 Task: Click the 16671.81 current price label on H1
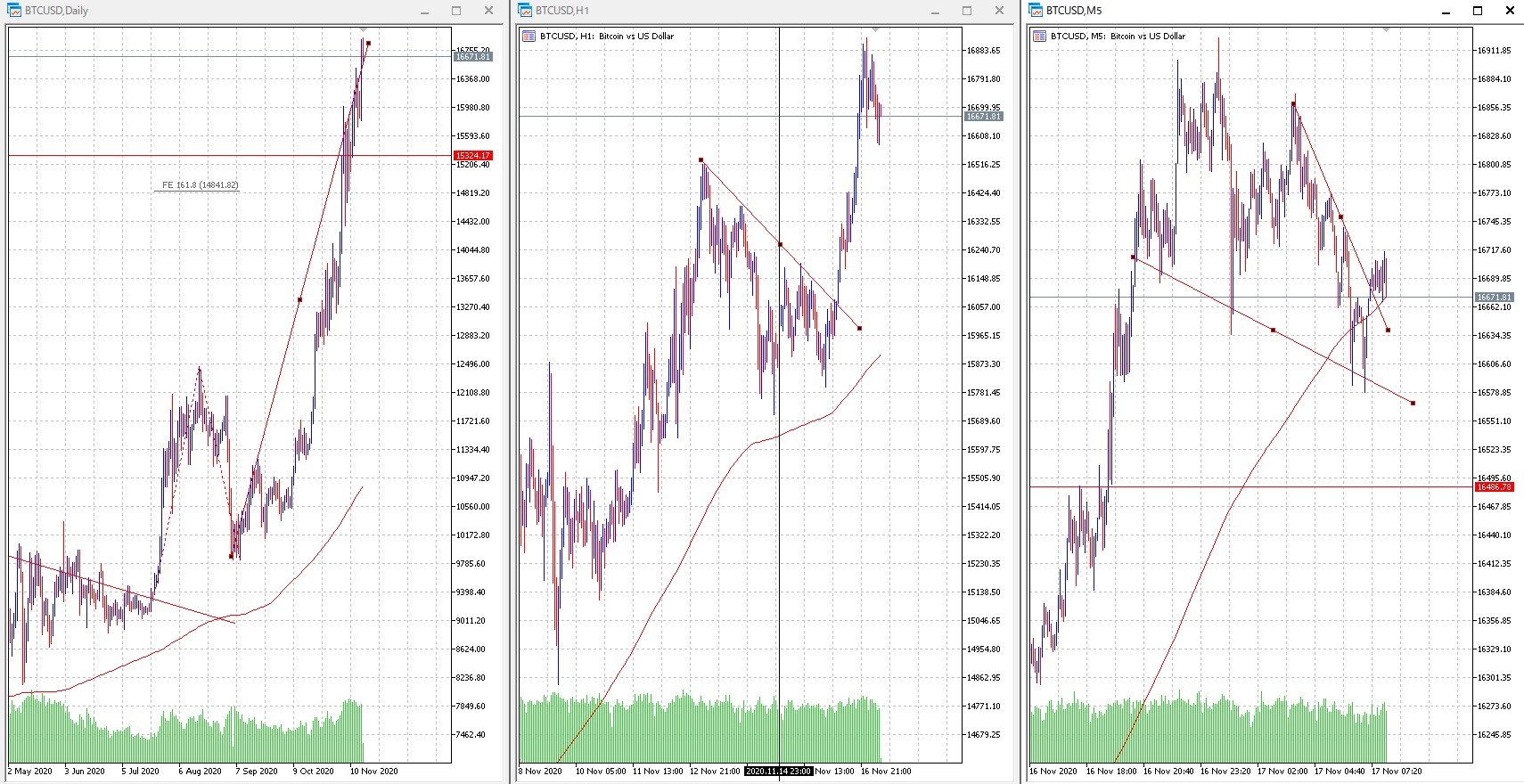pyautogui.click(x=984, y=117)
